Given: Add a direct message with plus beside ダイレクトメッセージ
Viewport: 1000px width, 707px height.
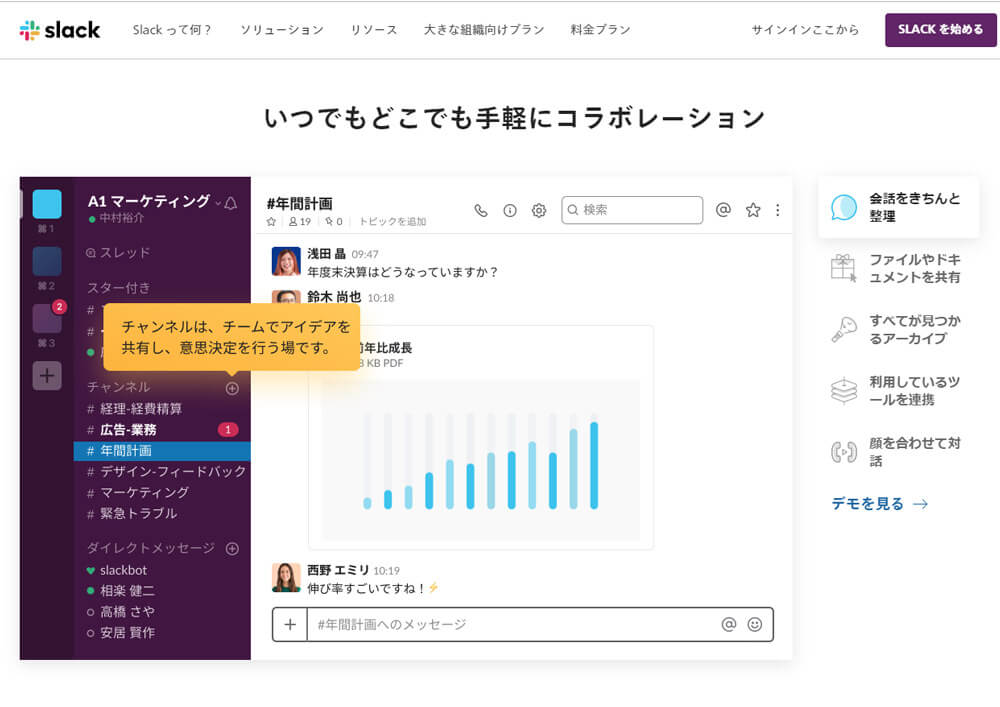Looking at the screenshot, I should (x=232, y=548).
